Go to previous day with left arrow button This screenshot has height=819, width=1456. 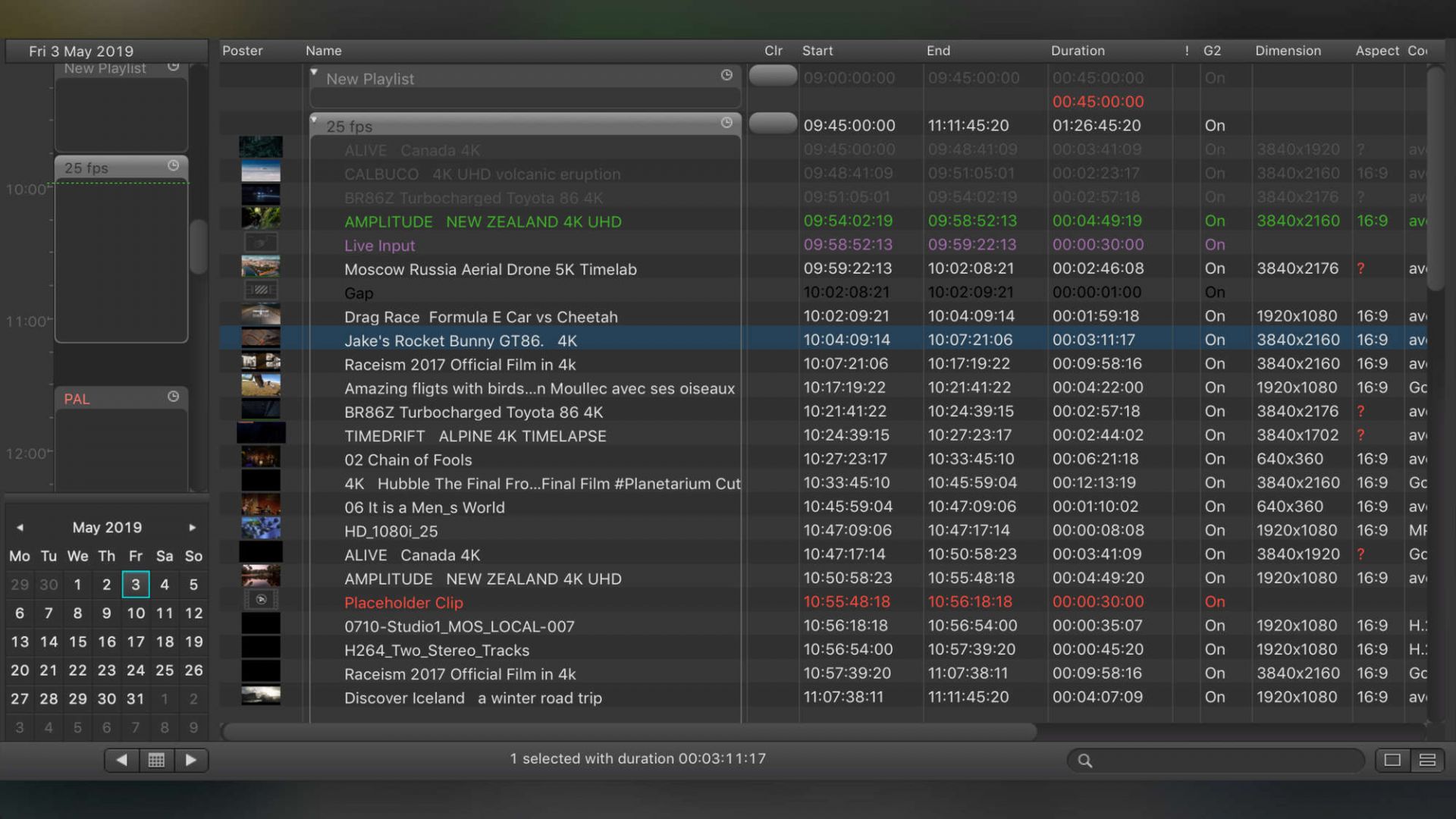(121, 760)
